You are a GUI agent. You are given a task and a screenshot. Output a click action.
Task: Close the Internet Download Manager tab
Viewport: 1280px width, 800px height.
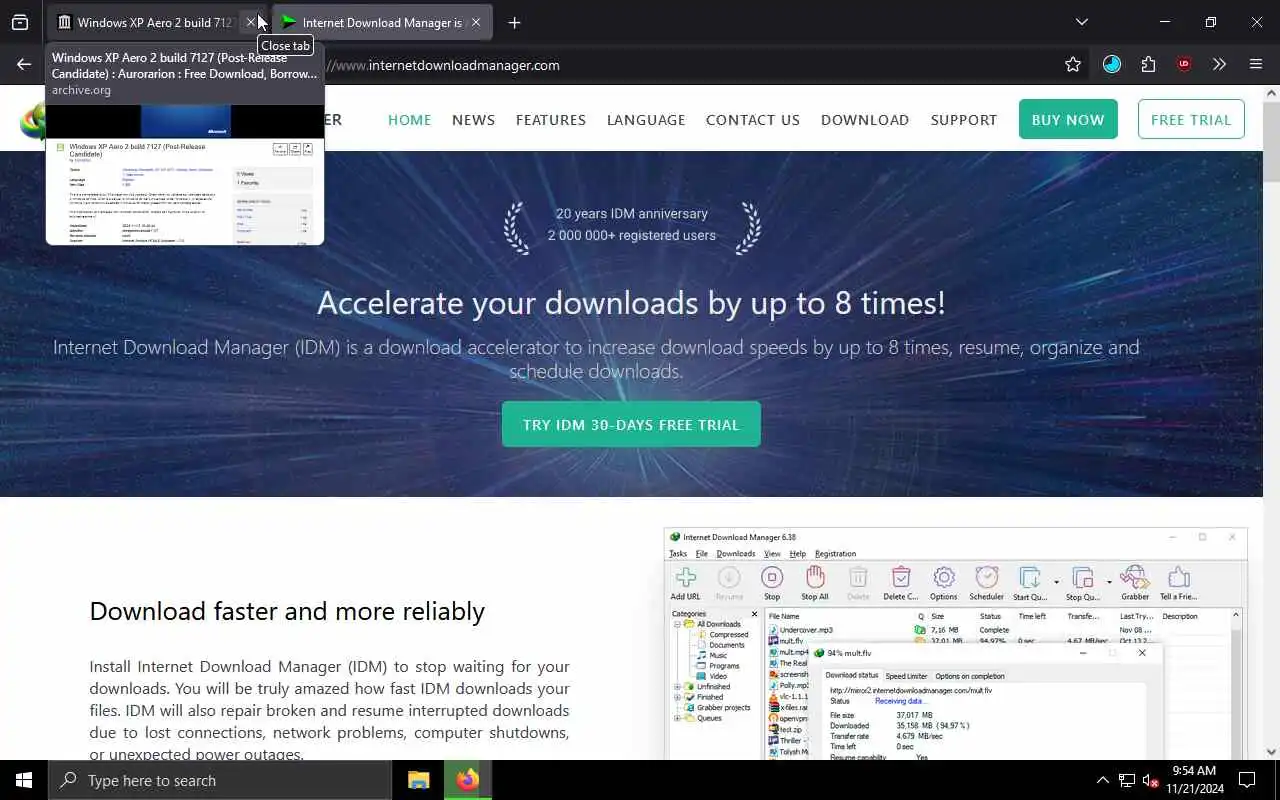[476, 22]
